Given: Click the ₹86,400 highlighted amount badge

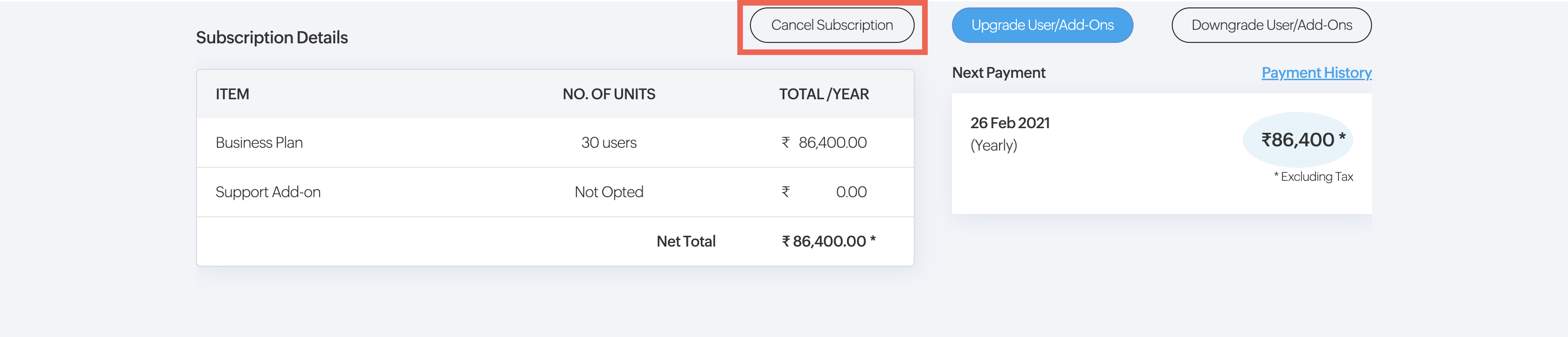Looking at the screenshot, I should (x=1297, y=140).
